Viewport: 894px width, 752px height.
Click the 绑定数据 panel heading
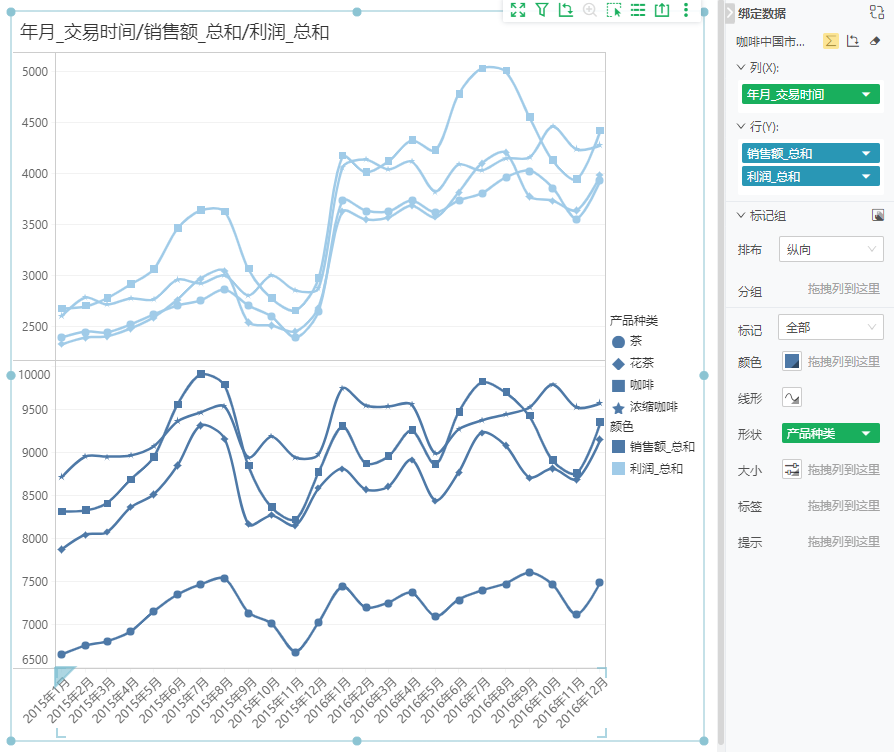762,13
